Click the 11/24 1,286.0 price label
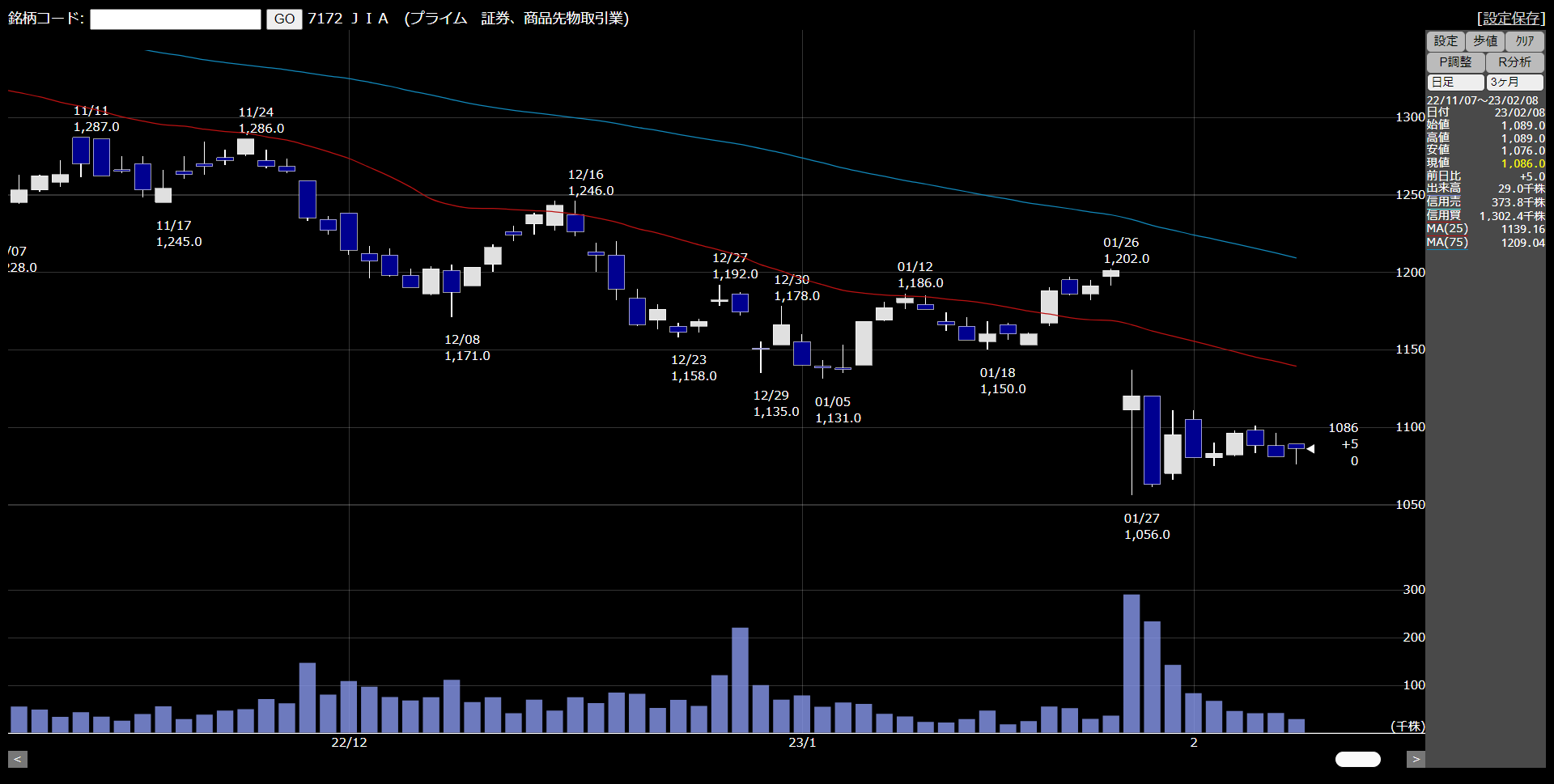 [x=261, y=121]
